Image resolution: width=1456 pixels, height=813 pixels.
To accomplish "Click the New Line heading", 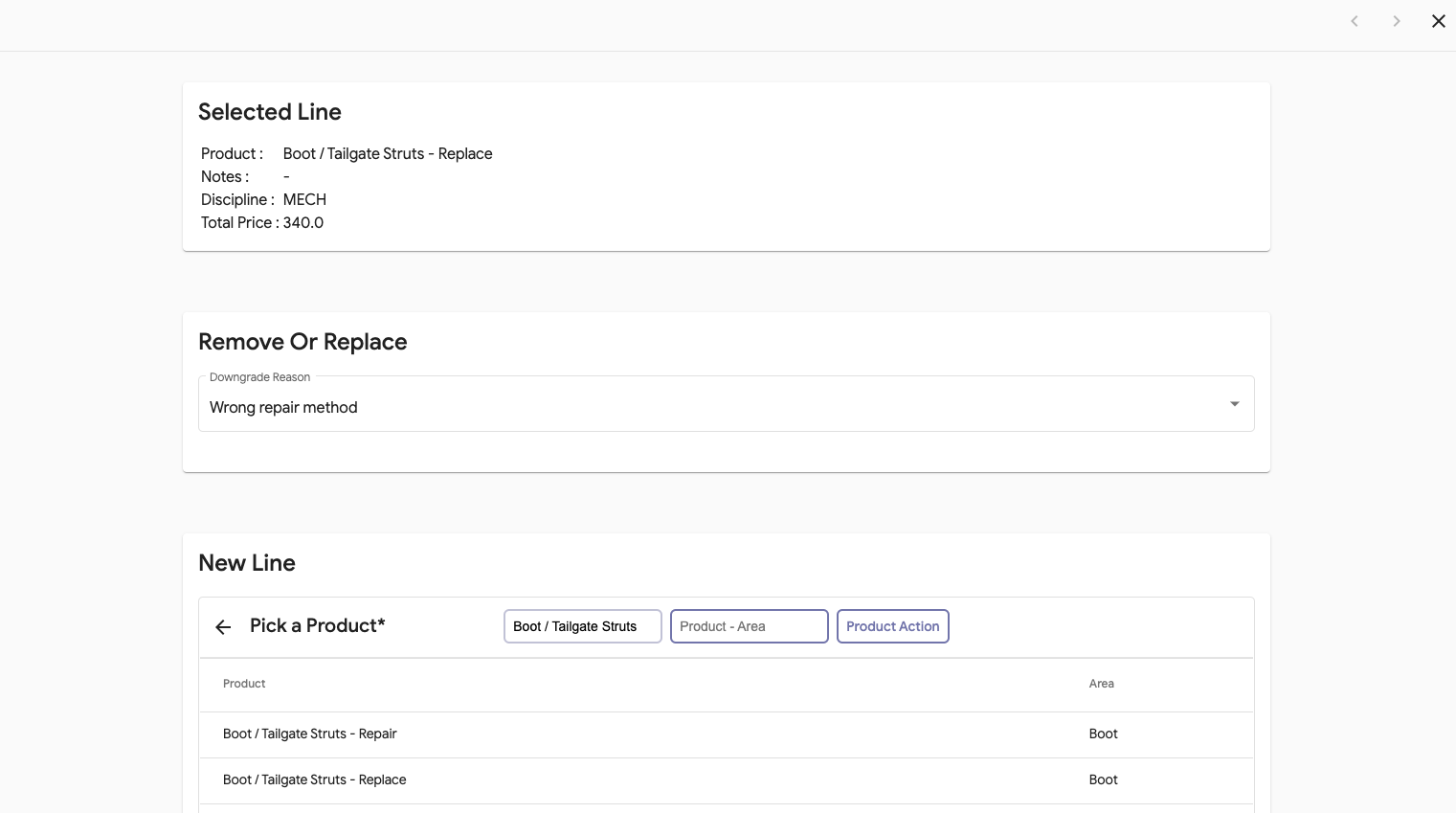I will (247, 563).
